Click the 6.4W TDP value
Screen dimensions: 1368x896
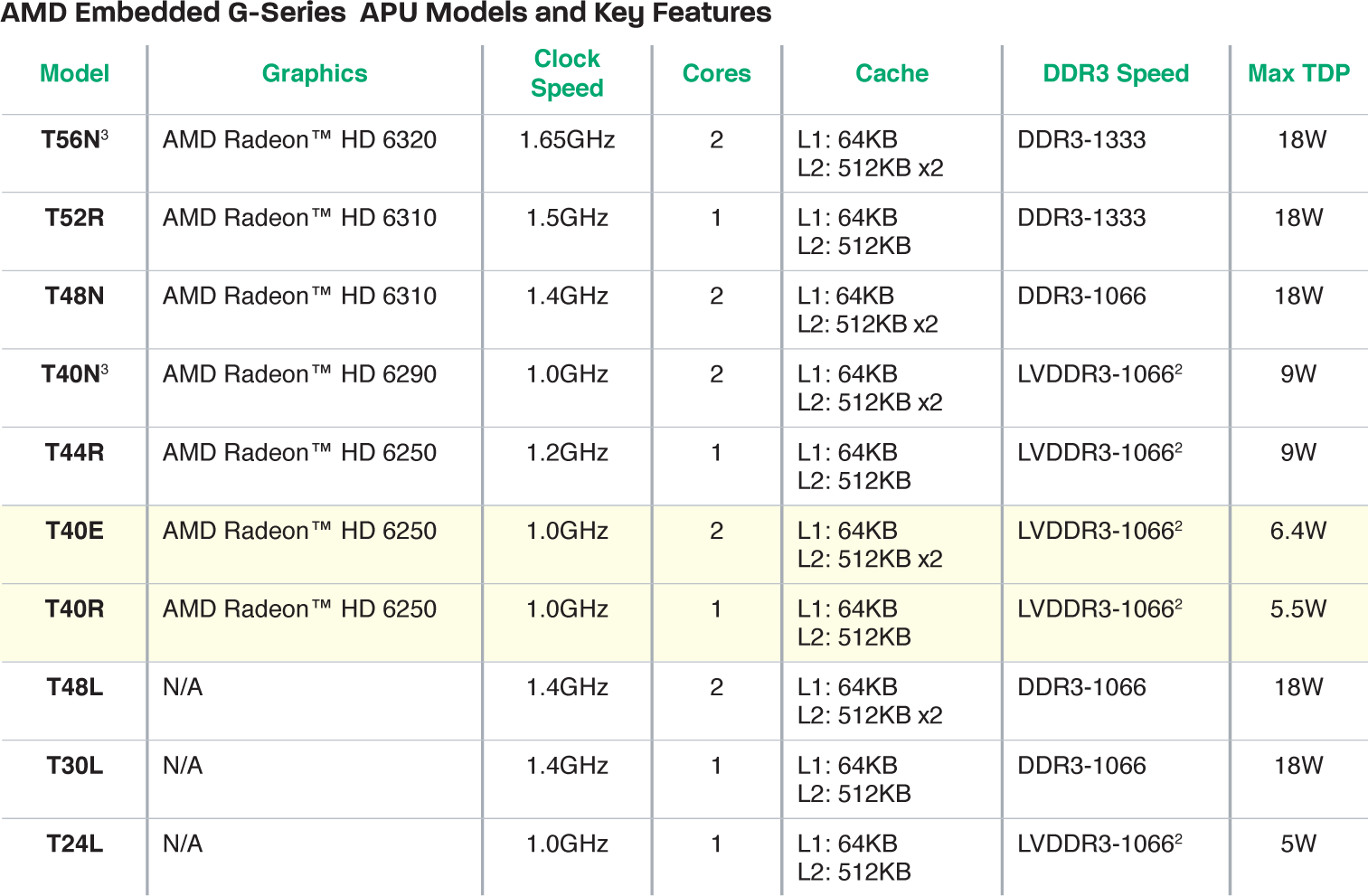click(x=1298, y=531)
